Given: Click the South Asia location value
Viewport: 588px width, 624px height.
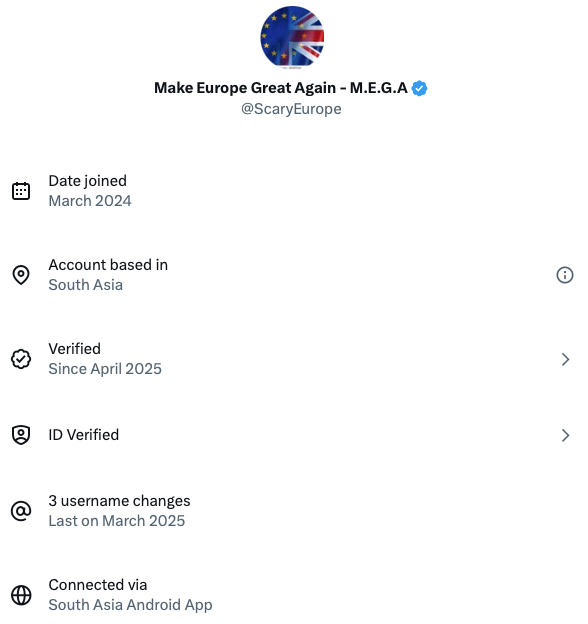Looking at the screenshot, I should click(x=86, y=285).
